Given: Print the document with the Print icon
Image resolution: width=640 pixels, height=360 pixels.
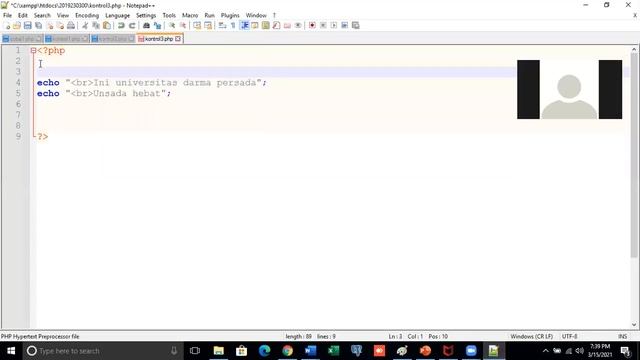Looking at the screenshot, I should coord(71,25).
